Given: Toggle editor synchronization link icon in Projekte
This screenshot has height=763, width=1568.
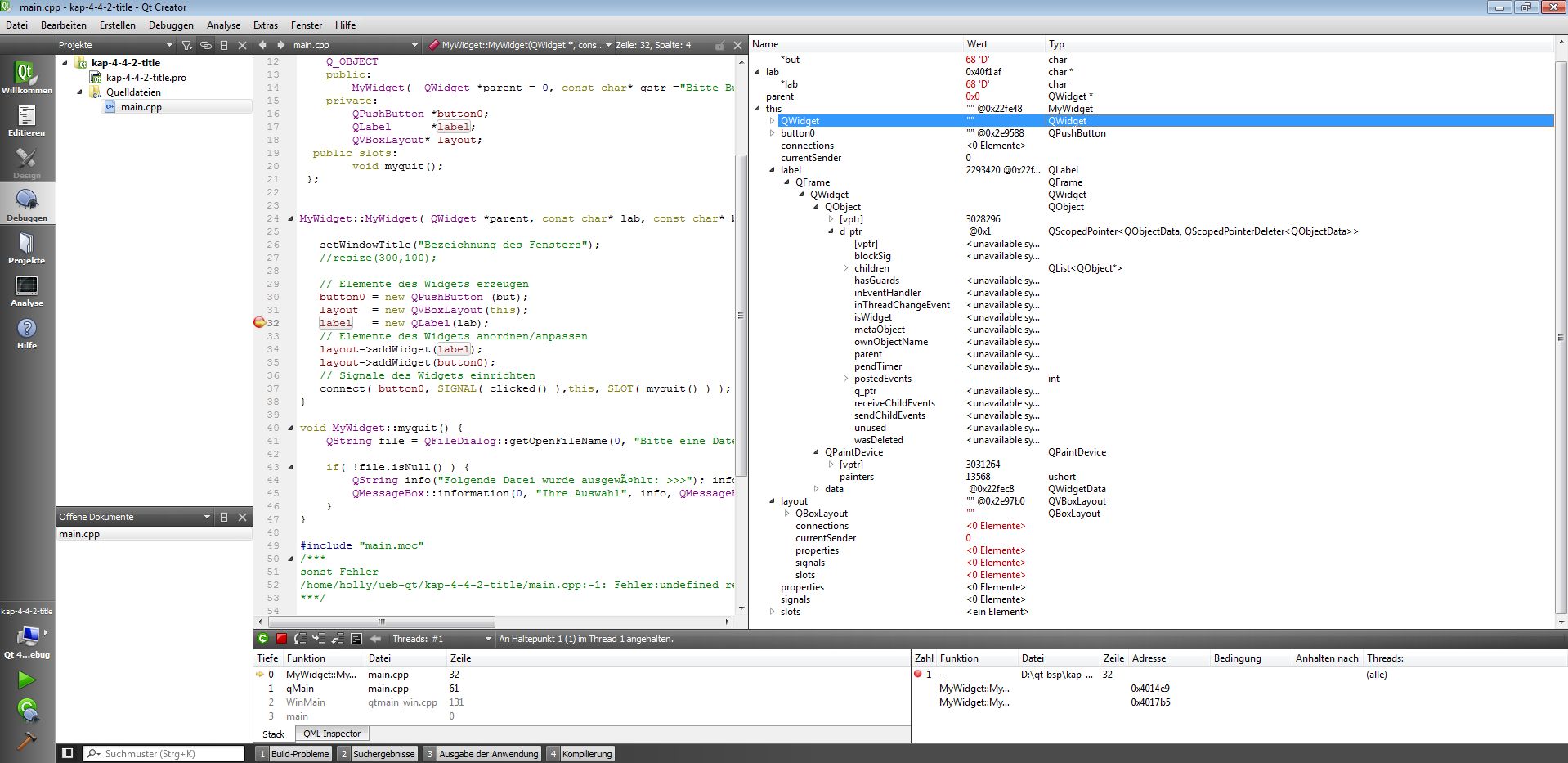Looking at the screenshot, I should coord(206,45).
